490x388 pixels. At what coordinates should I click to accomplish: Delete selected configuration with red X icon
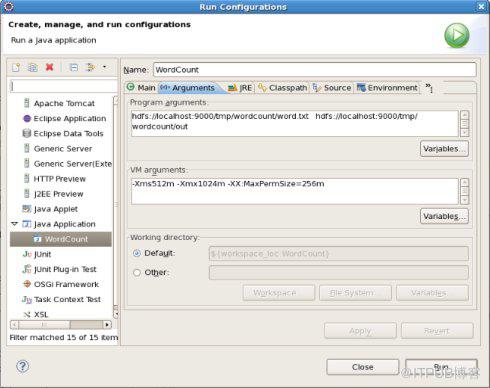coord(50,67)
